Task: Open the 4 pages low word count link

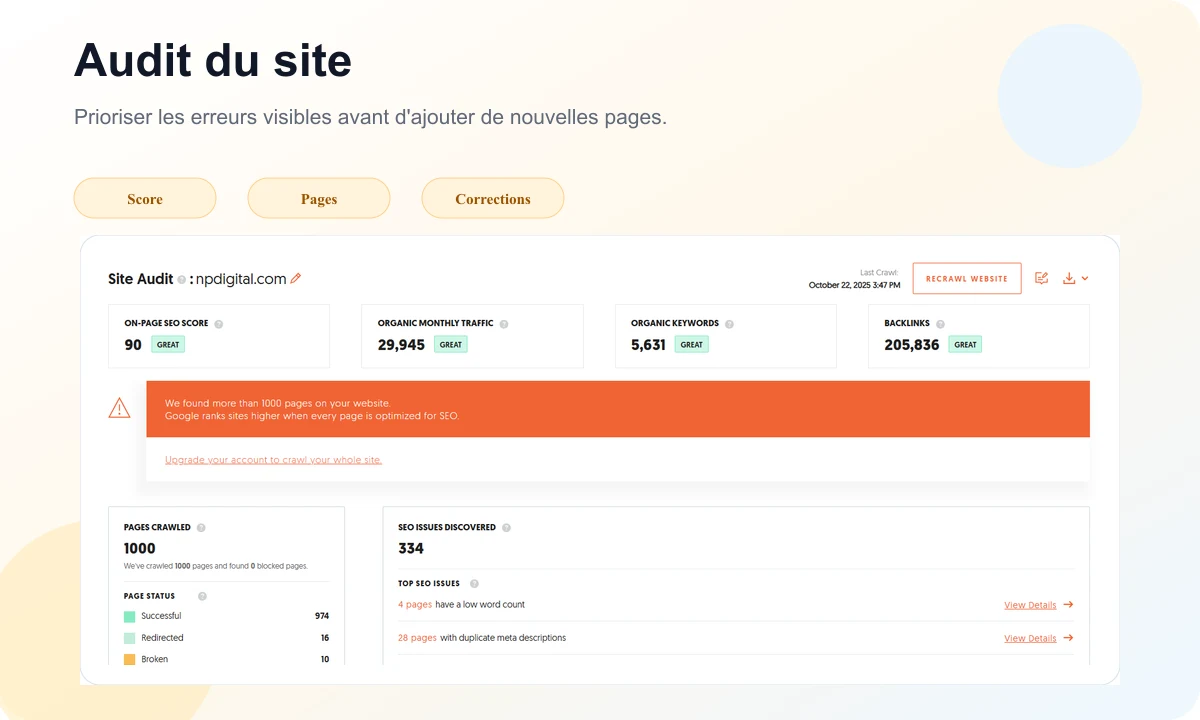Action: click(415, 605)
